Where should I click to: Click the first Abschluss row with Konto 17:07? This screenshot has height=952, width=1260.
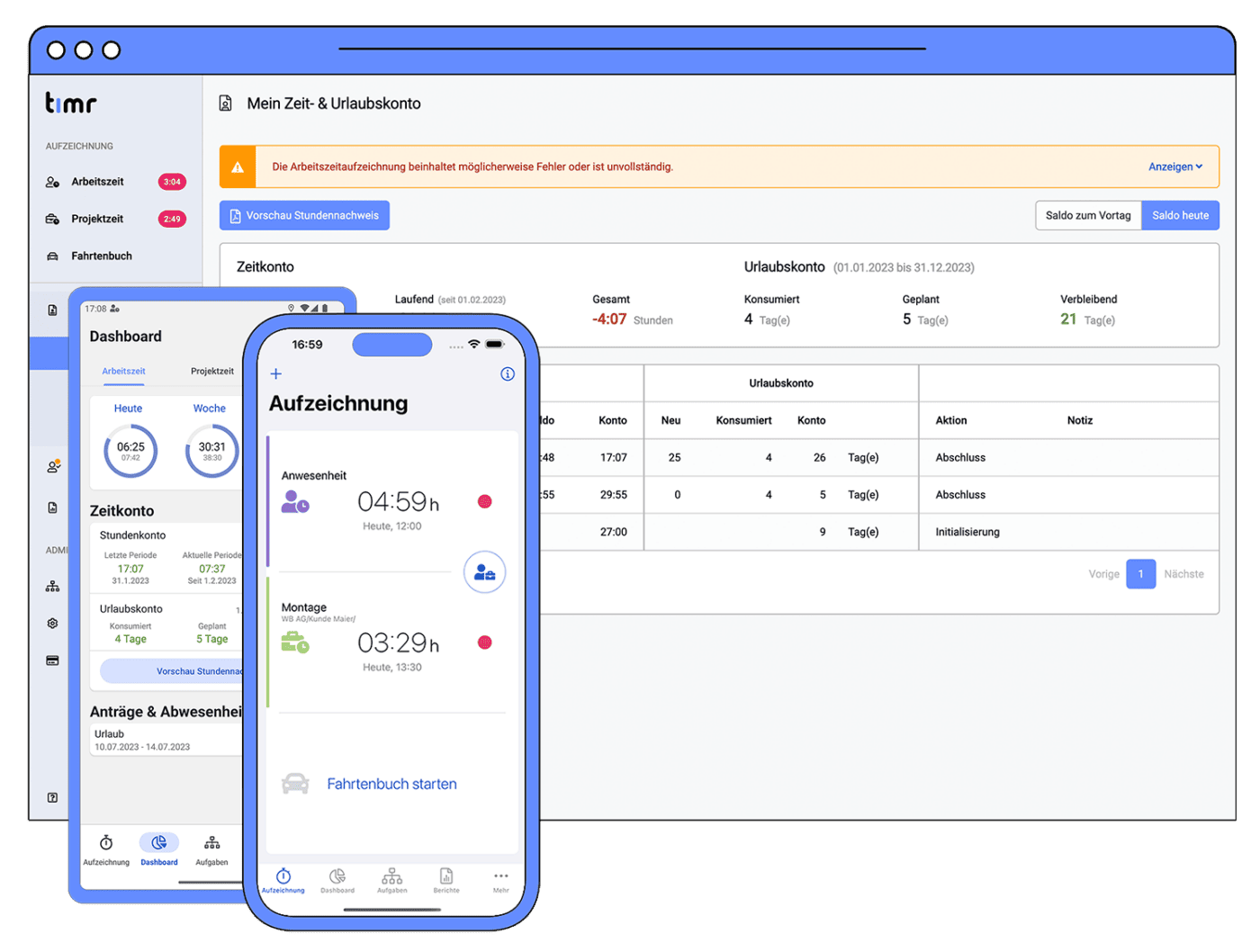(x=879, y=458)
